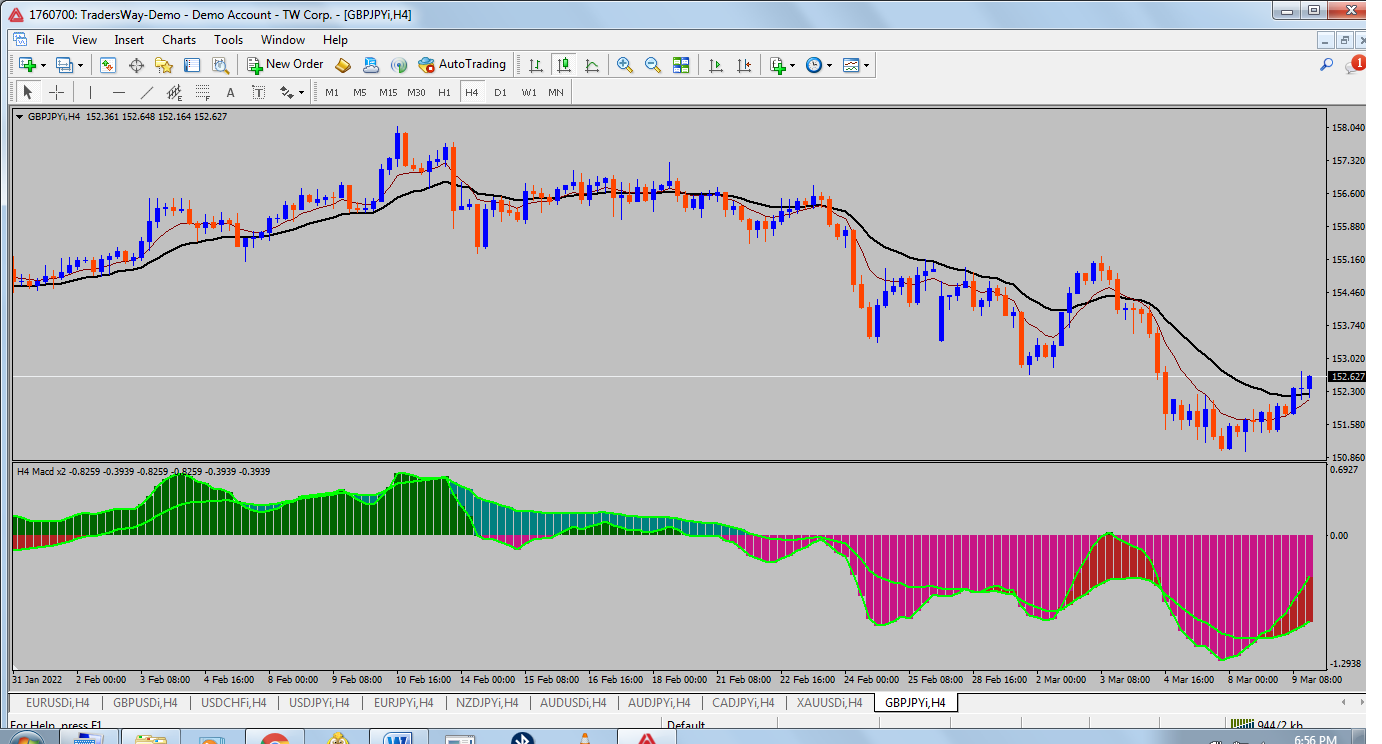Select the Text label 'A' tool

tap(230, 93)
